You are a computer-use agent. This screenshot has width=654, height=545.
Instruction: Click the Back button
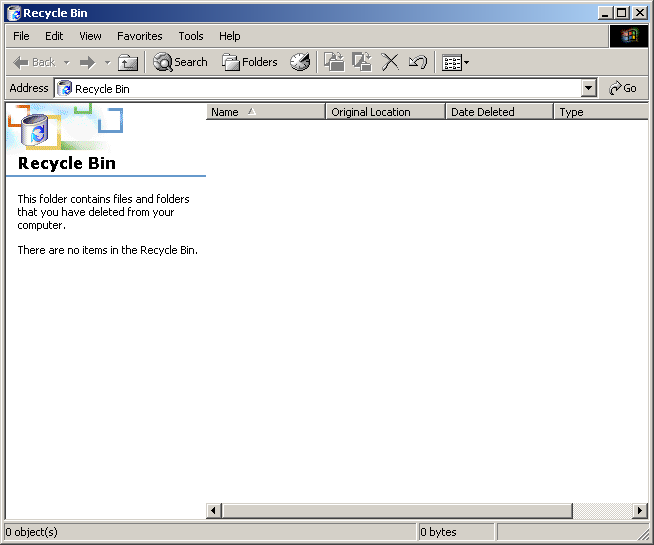[x=35, y=62]
